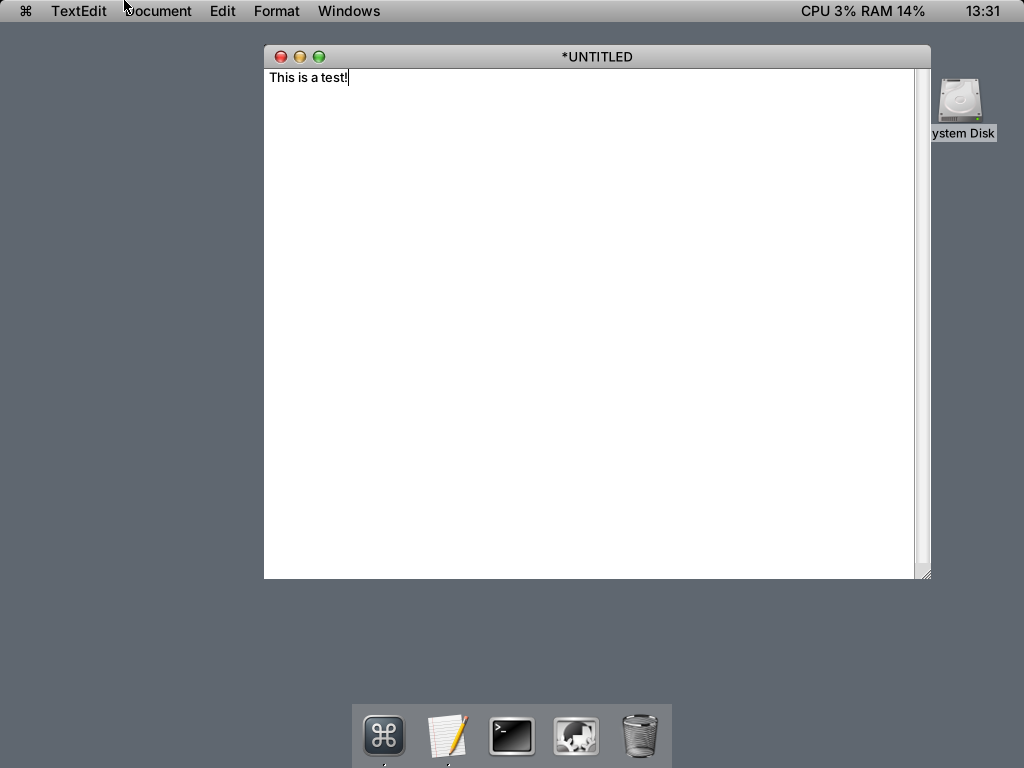Open the Document menu
This screenshot has height=768, width=1024.
point(160,11)
